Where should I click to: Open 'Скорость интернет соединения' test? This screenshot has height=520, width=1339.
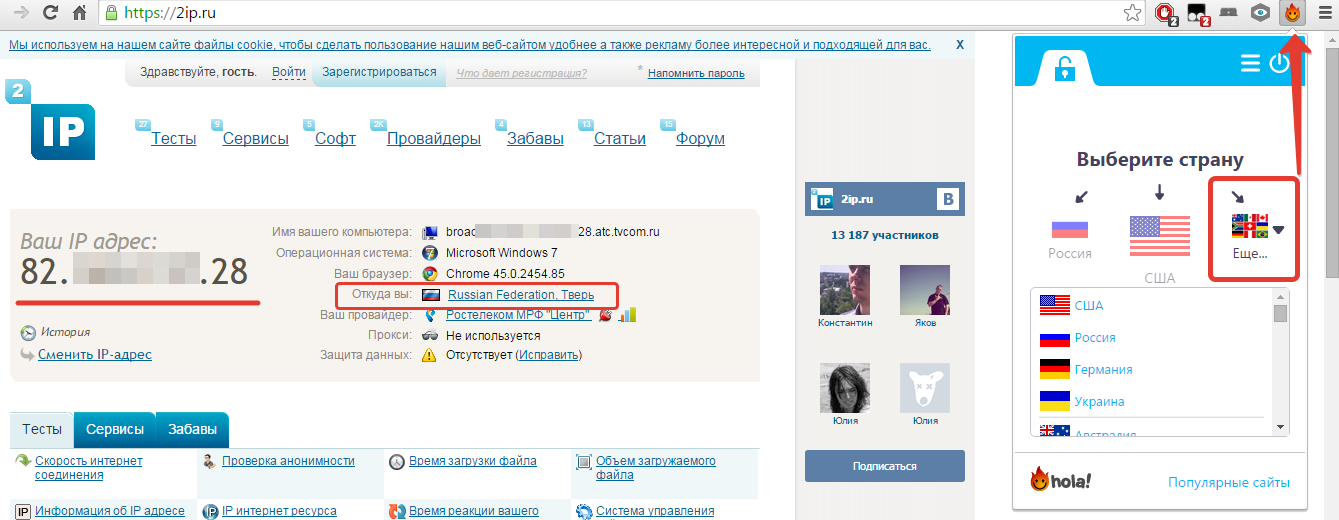(89, 468)
